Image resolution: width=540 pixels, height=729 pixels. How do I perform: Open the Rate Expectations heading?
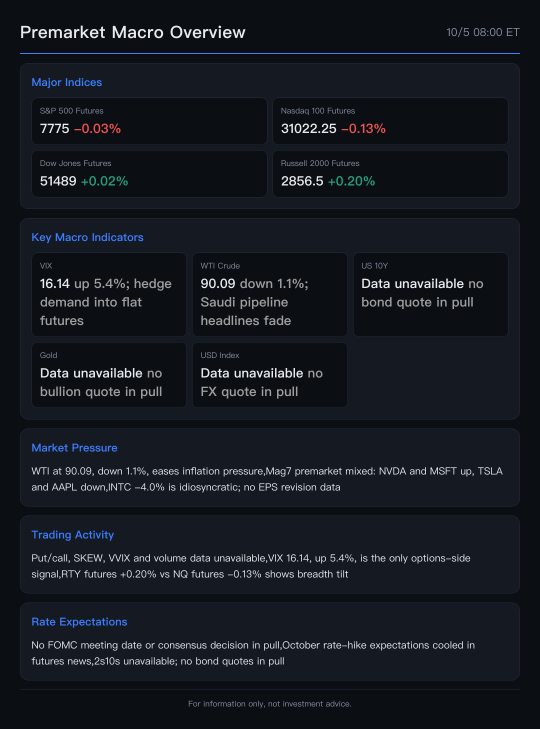tap(79, 622)
